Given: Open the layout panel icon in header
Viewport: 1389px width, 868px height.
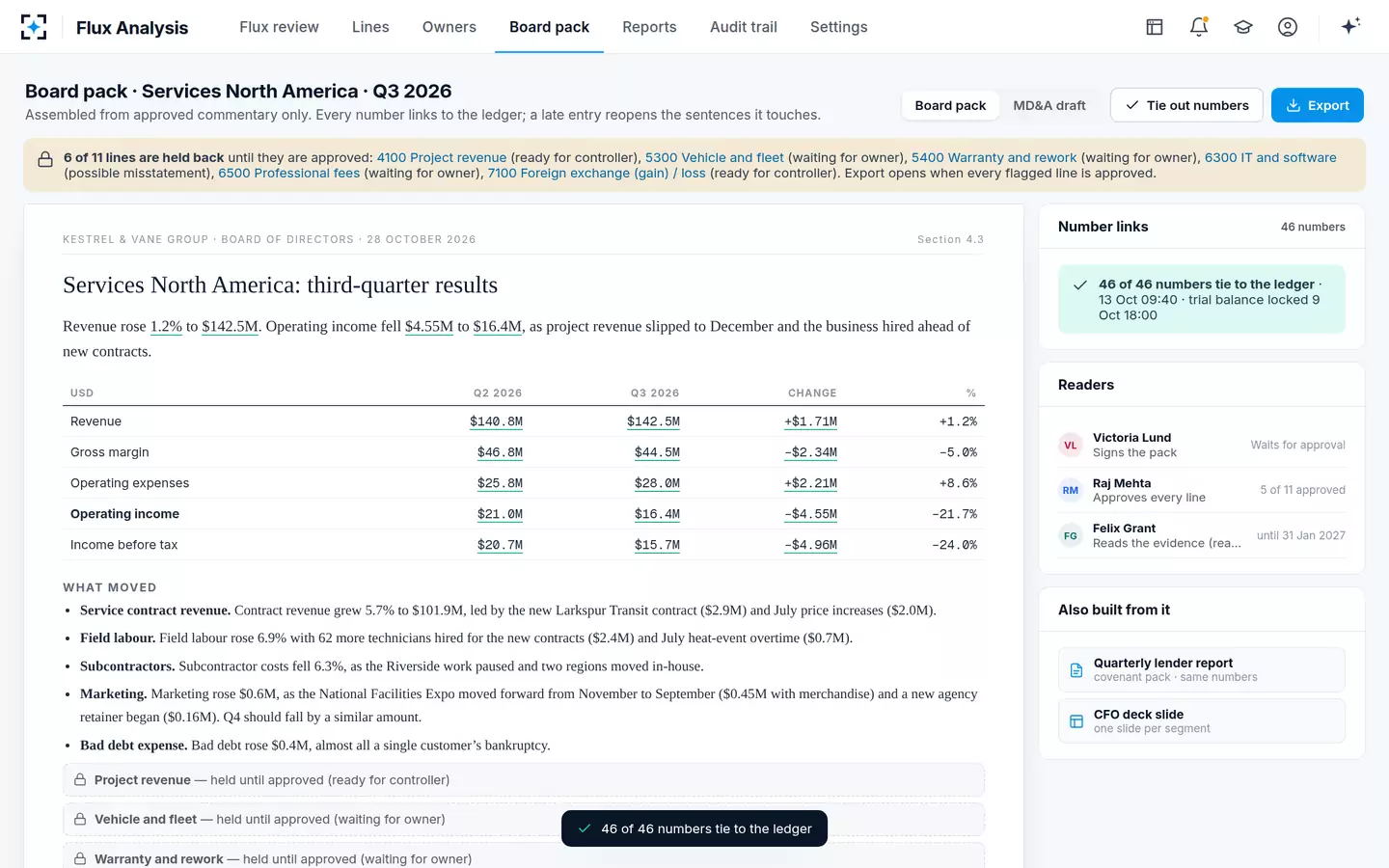Looking at the screenshot, I should (1155, 27).
